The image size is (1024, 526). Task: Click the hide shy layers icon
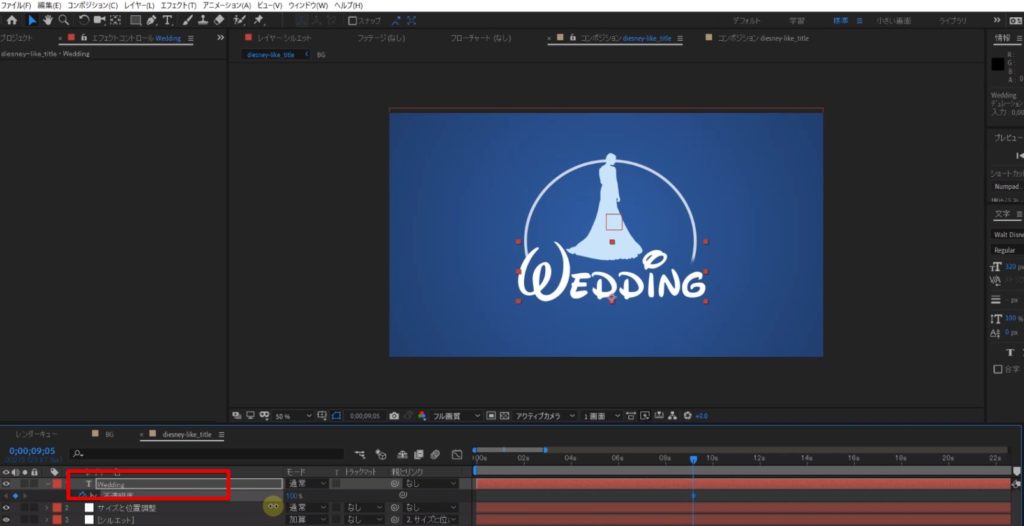(x=403, y=455)
